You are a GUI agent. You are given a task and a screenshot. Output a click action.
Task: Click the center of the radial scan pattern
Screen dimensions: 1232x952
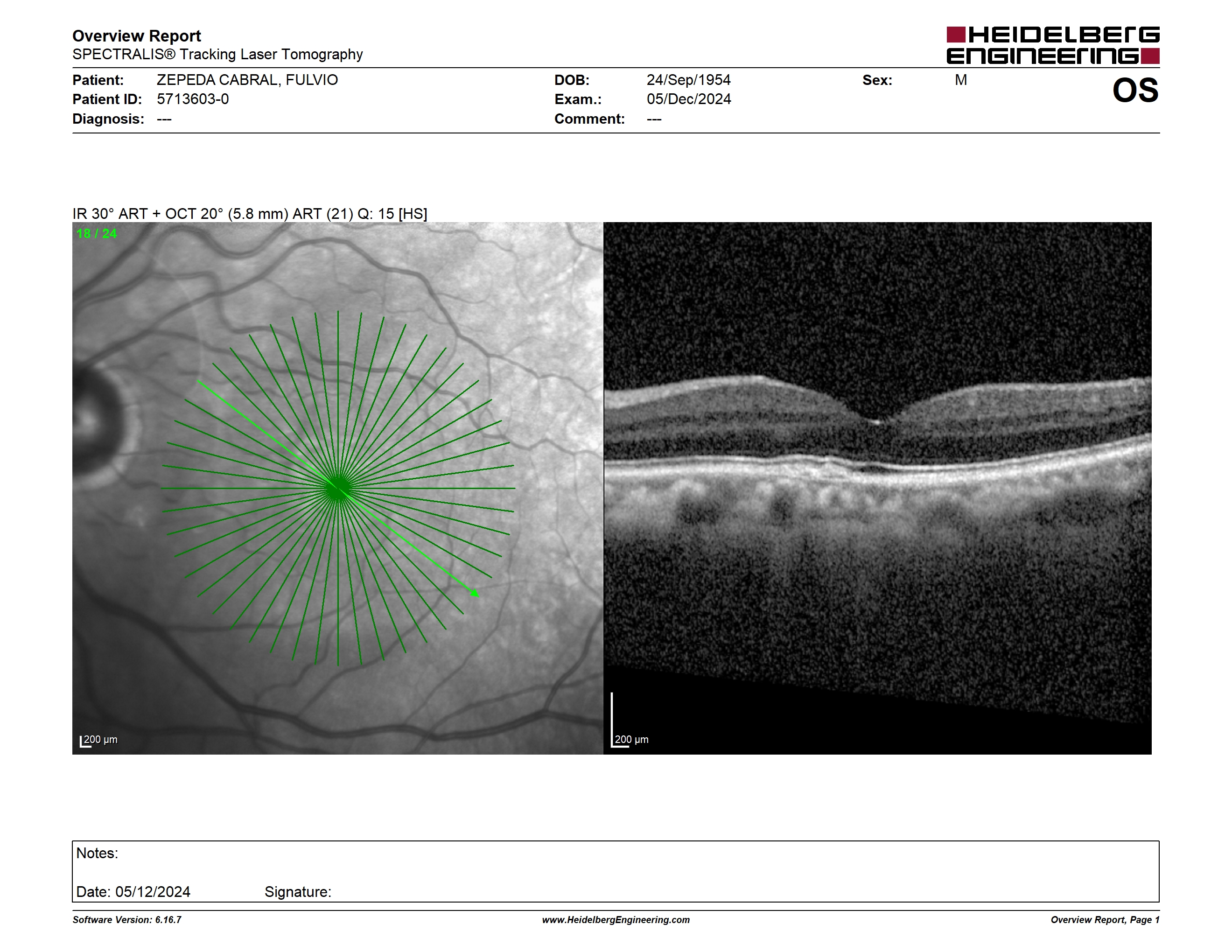pos(338,489)
